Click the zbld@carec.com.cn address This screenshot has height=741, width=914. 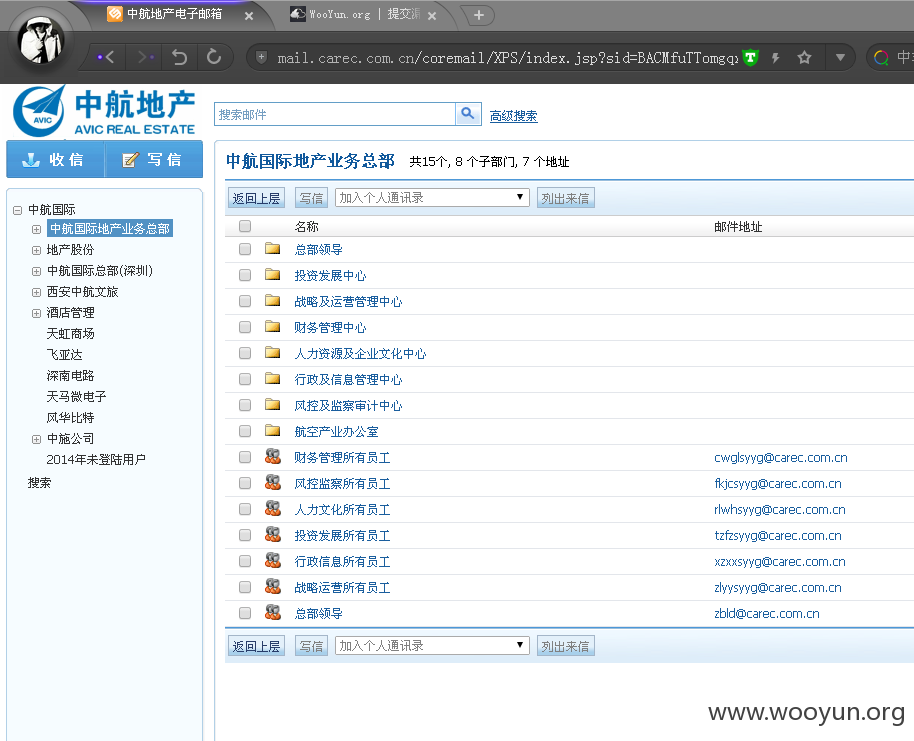coord(767,613)
